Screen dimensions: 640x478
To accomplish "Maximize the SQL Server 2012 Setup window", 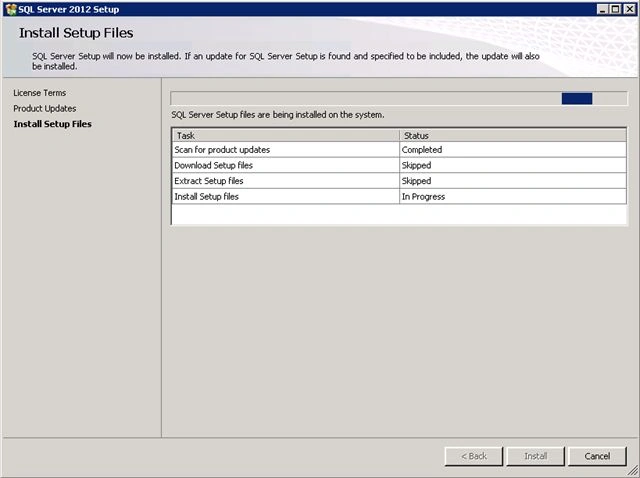I will (x=615, y=9).
